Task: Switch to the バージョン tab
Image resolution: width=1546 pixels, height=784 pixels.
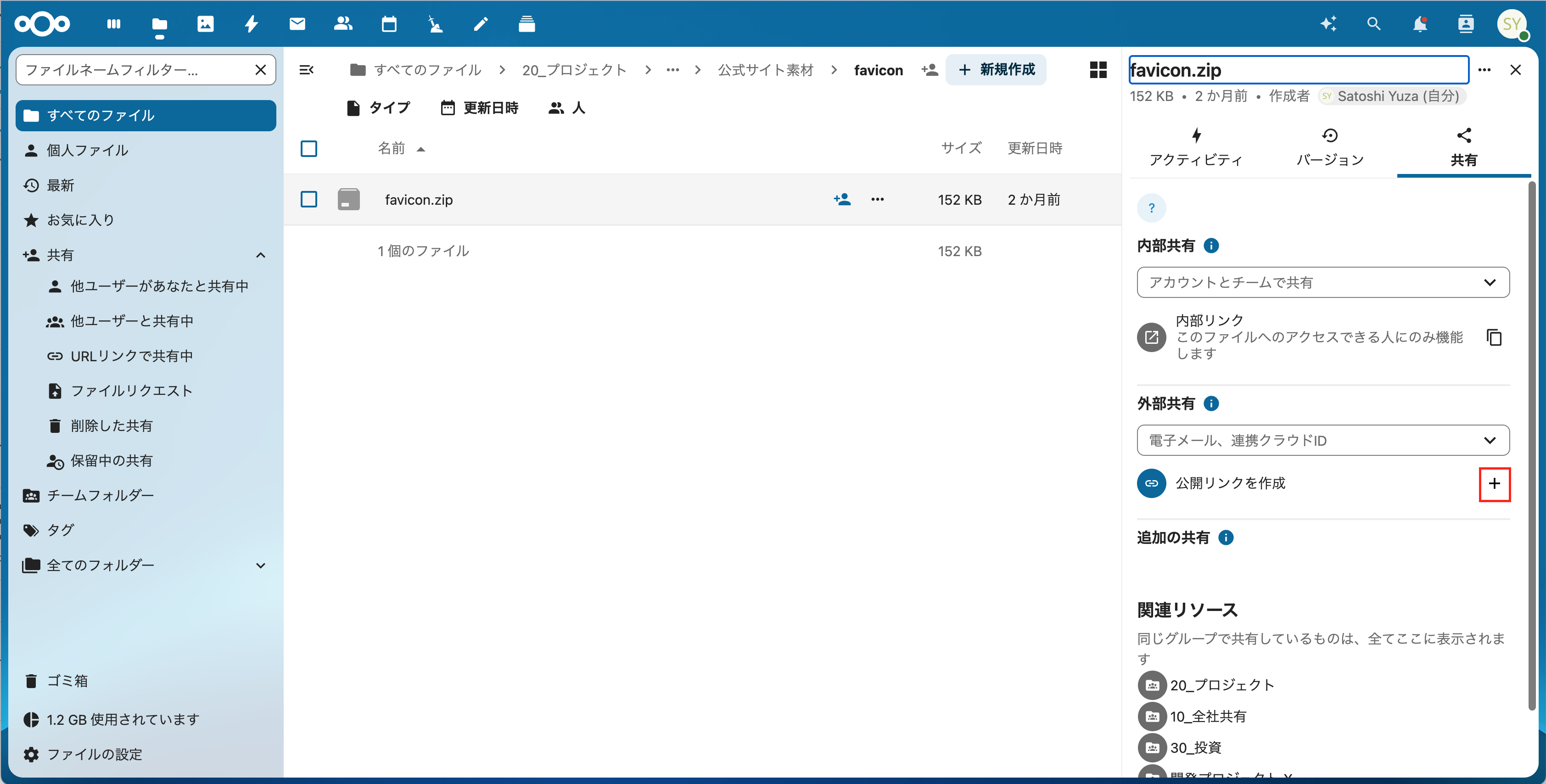Action: coord(1329,146)
